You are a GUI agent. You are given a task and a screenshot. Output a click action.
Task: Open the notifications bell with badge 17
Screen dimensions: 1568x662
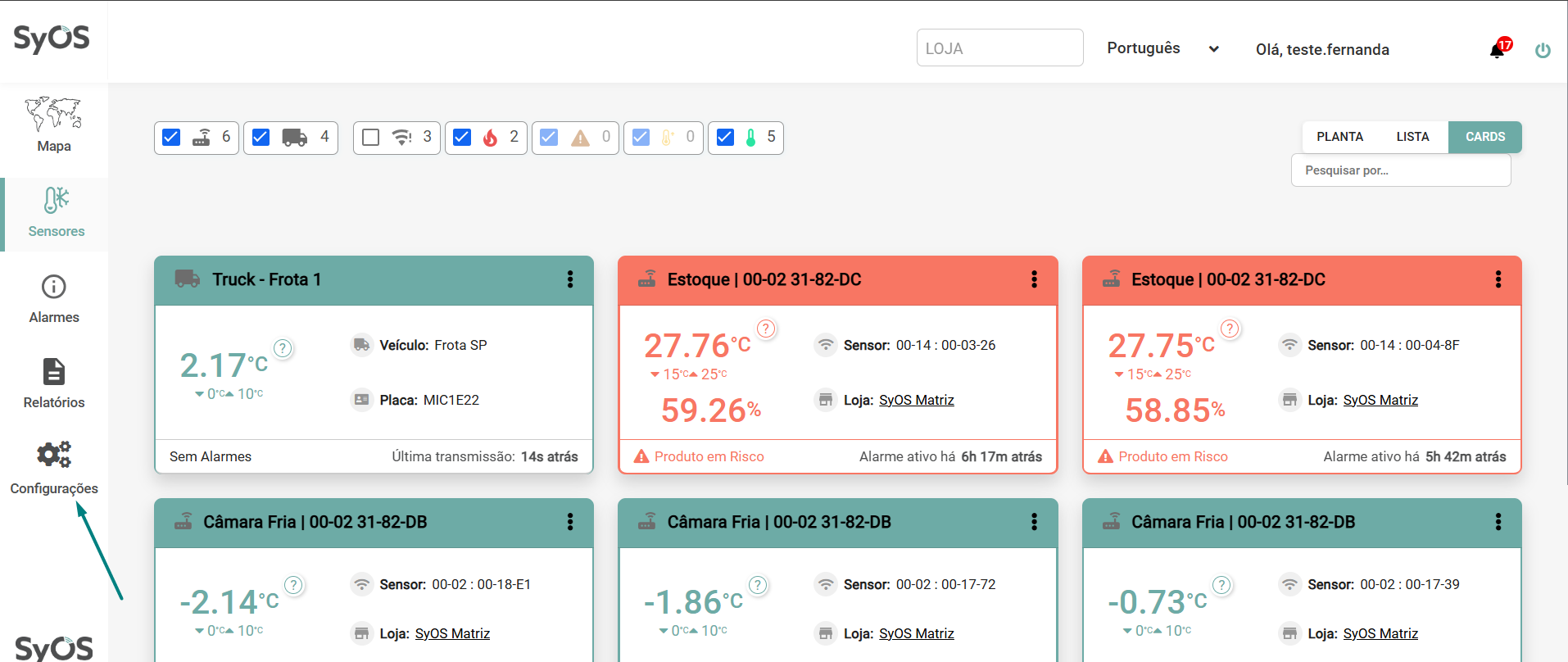(1498, 49)
